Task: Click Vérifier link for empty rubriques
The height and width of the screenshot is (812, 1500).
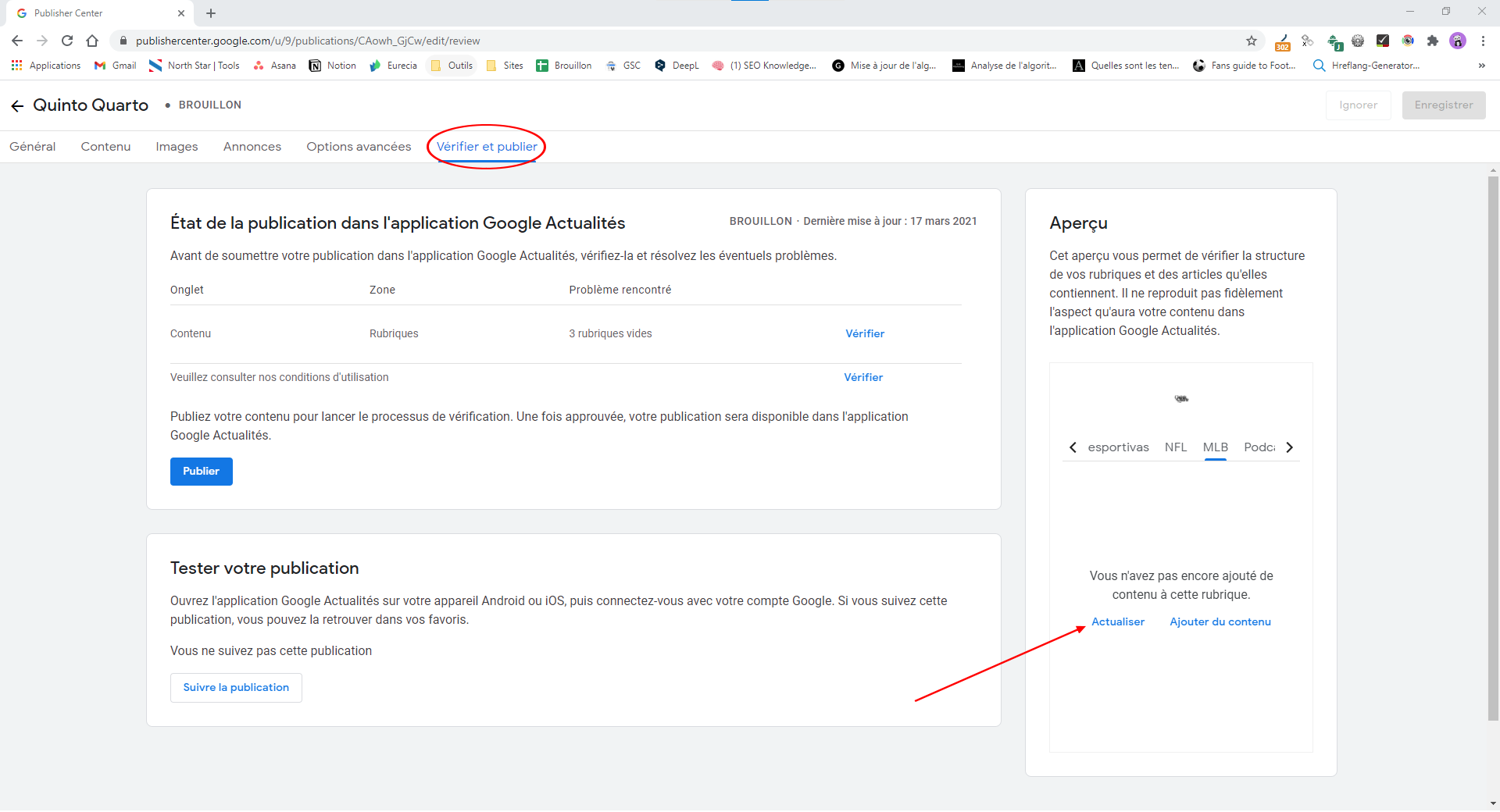Action: coord(865,333)
